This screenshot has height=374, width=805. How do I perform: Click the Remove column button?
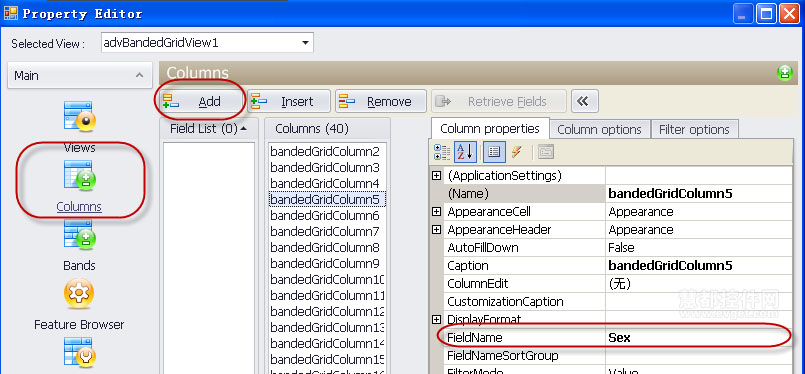(x=381, y=102)
